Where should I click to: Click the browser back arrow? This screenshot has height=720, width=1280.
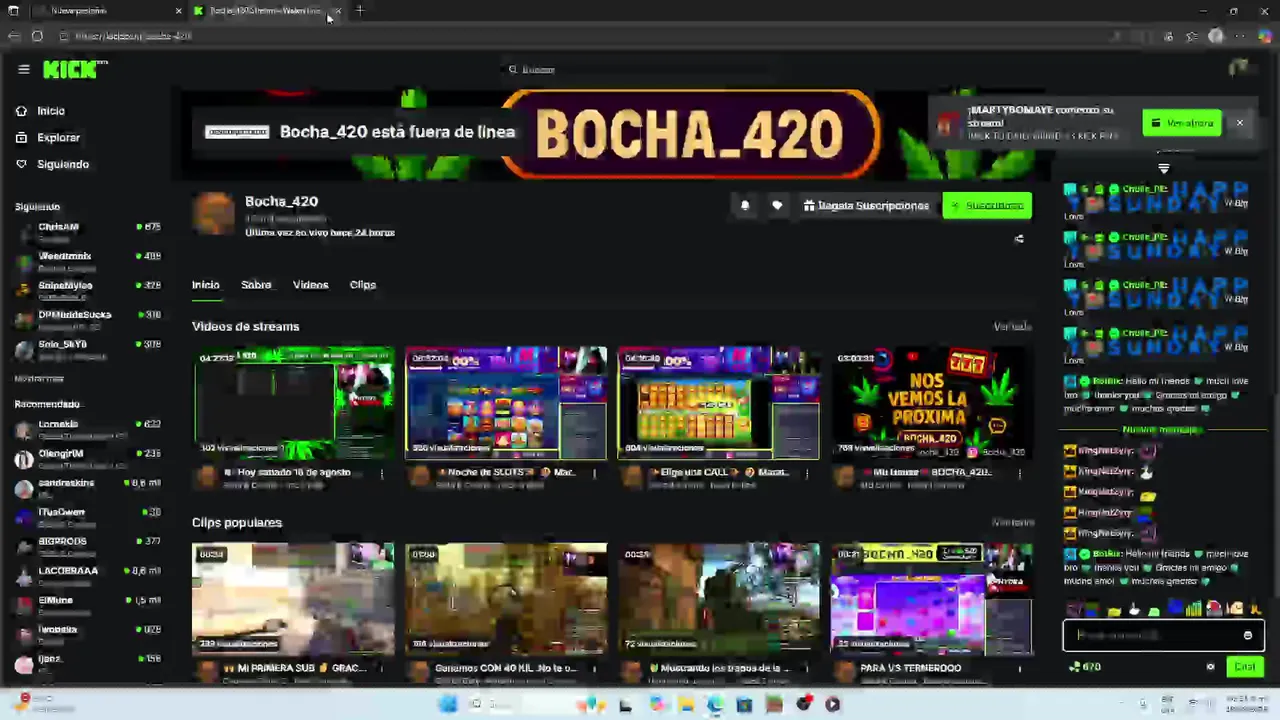[x=13, y=36]
